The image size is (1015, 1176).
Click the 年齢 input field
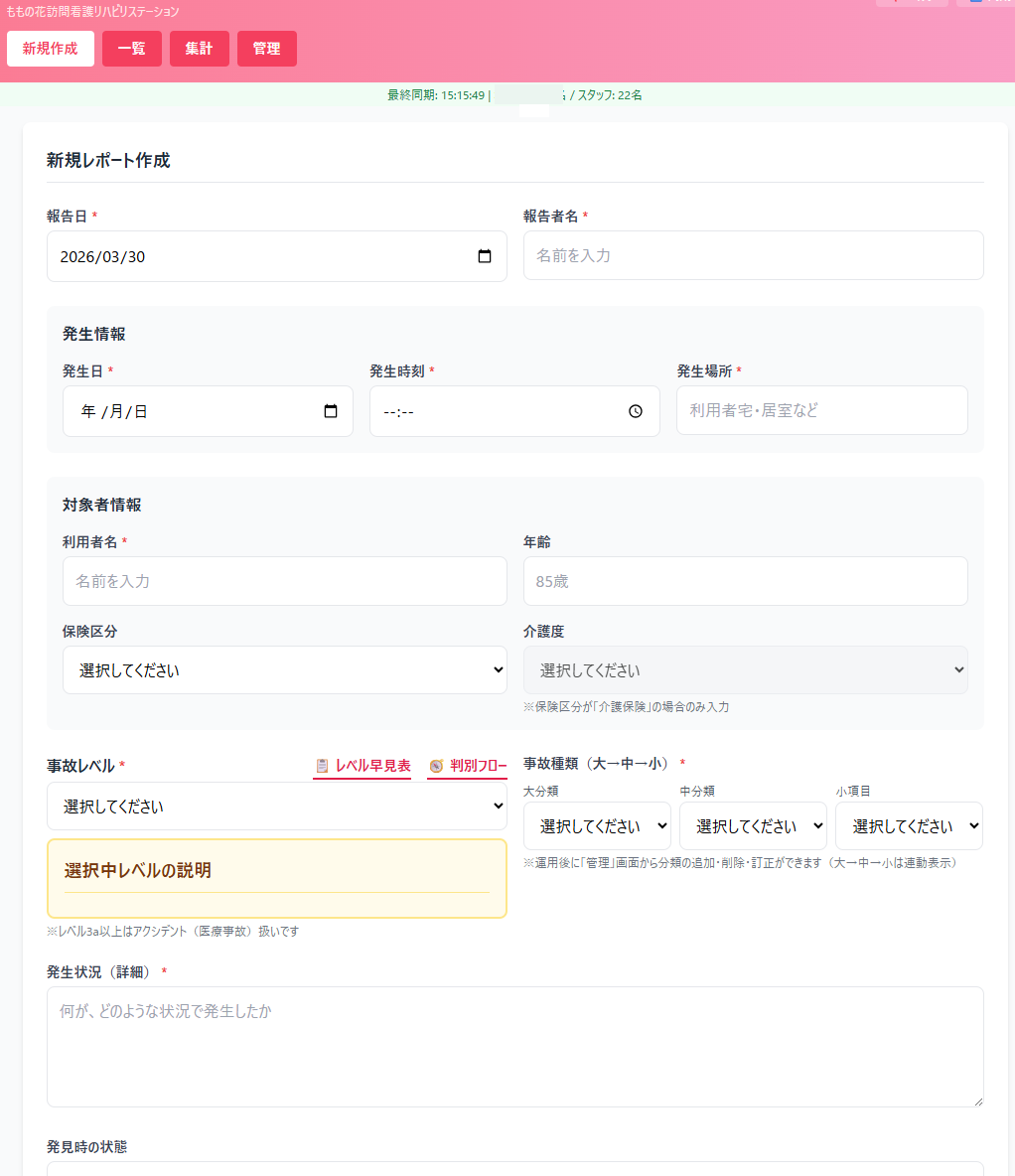[745, 581]
